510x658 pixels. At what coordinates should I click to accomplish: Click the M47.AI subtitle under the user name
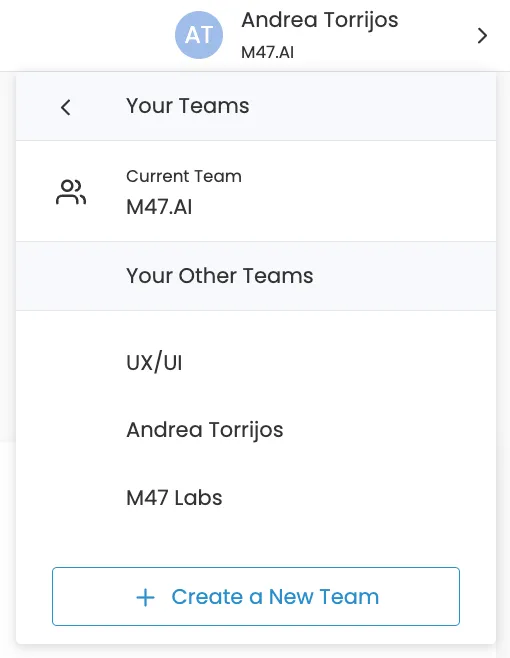click(267, 52)
